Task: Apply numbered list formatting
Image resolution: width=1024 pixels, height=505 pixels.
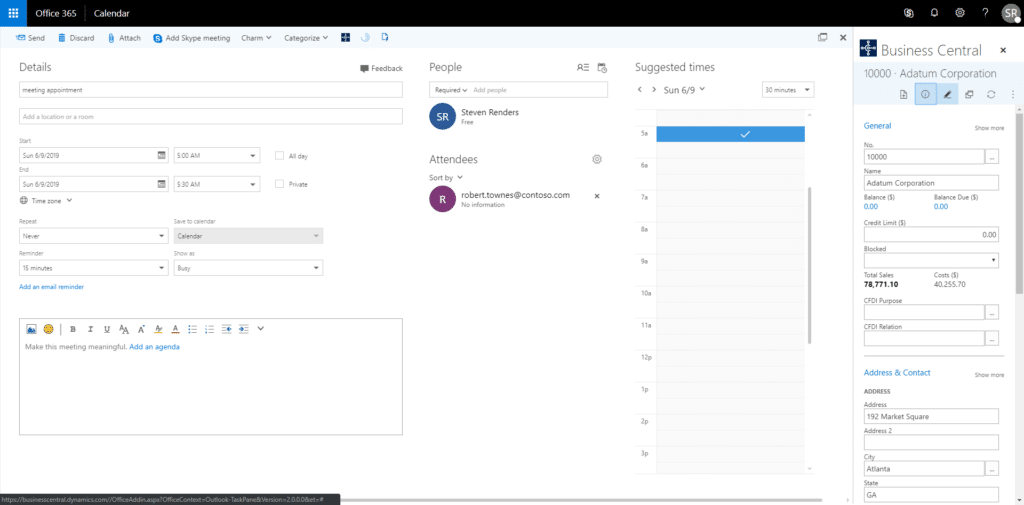Action: tap(210, 329)
